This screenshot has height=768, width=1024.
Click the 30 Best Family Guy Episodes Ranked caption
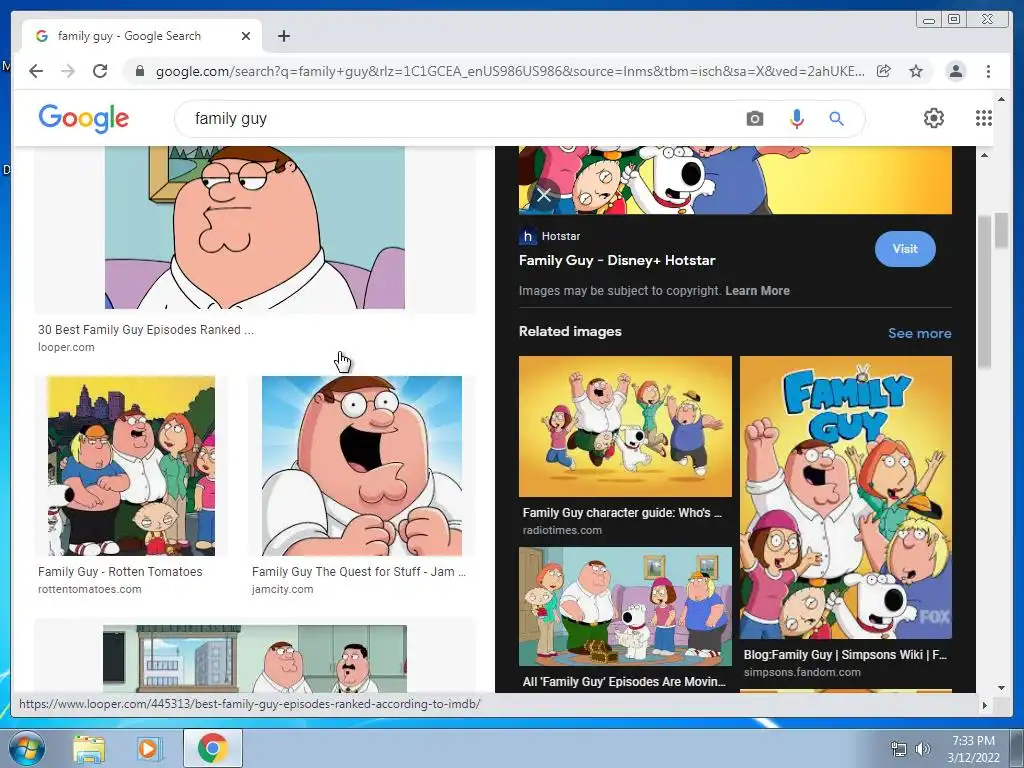coord(146,330)
